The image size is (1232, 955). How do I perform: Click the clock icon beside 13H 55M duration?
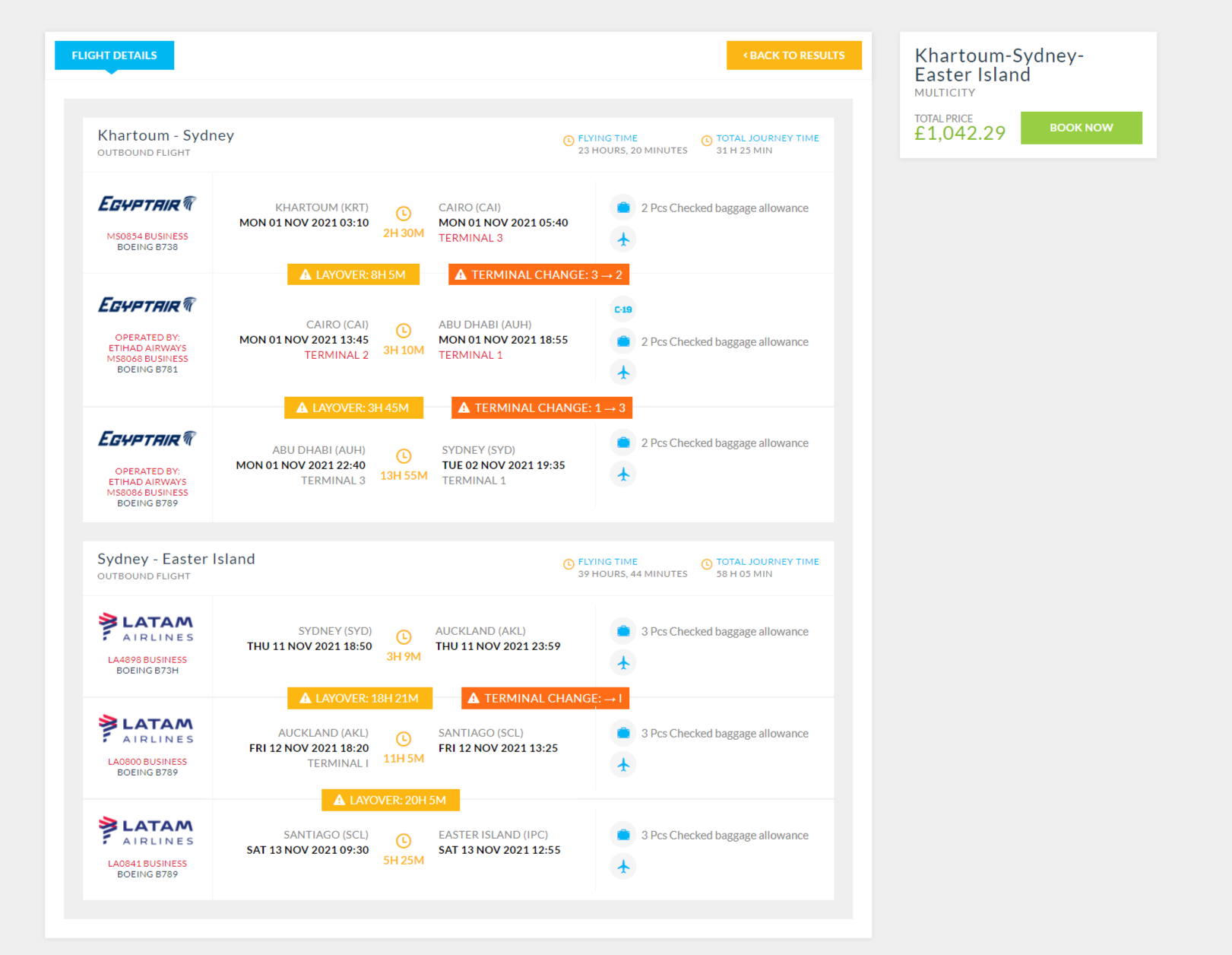[x=404, y=456]
